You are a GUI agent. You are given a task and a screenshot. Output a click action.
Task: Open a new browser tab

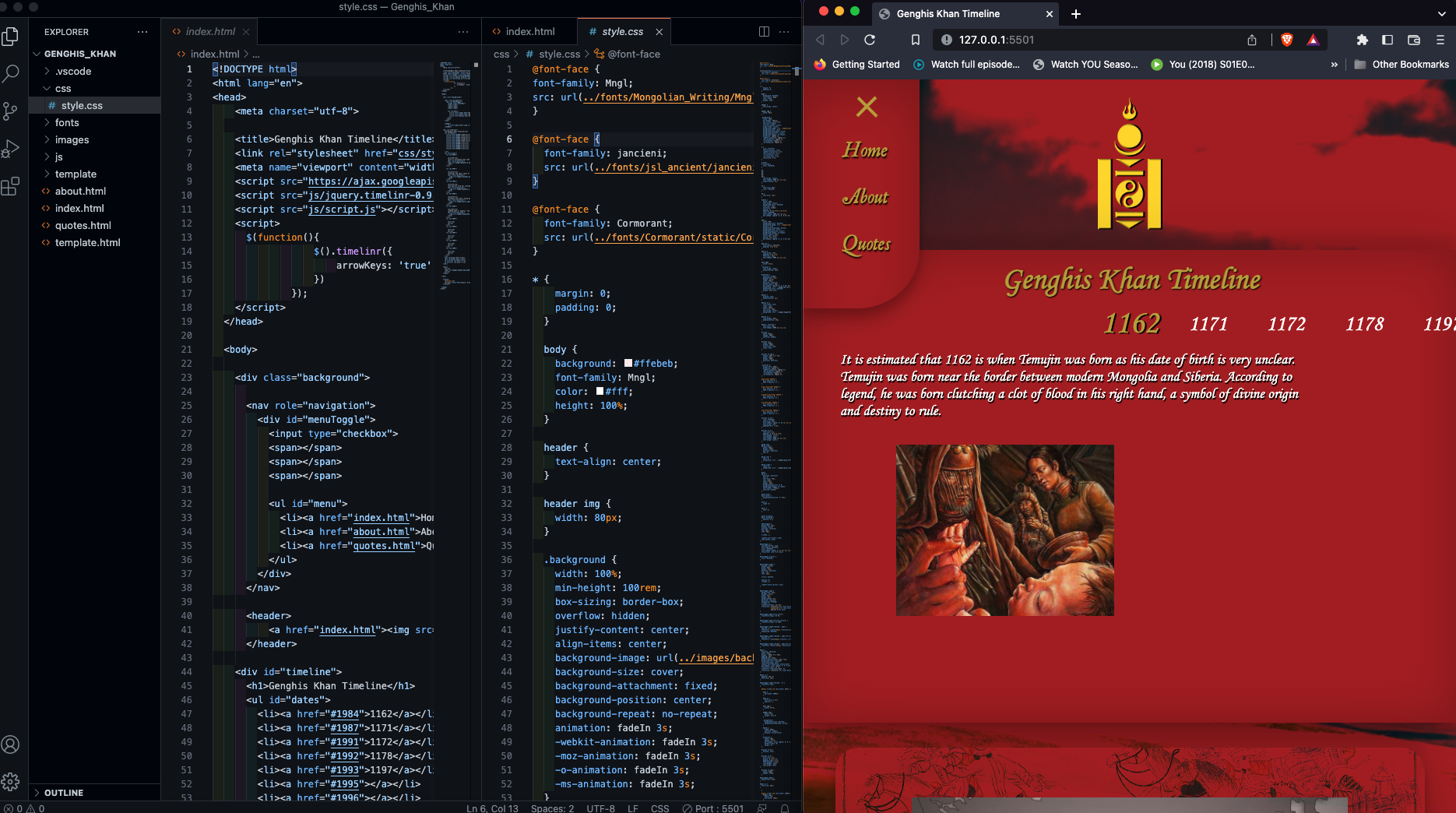pyautogui.click(x=1076, y=14)
